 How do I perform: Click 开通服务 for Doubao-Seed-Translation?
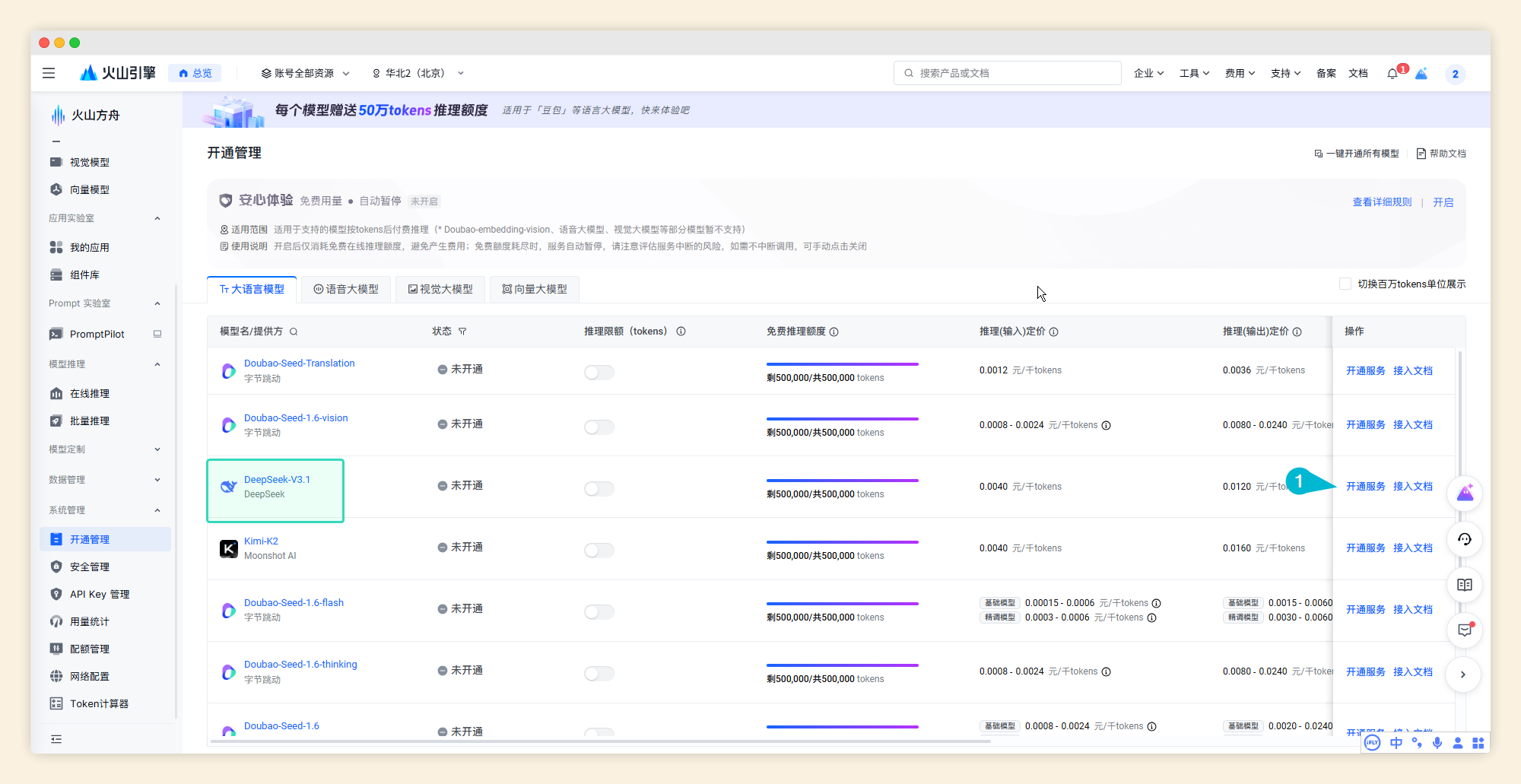tap(1365, 370)
